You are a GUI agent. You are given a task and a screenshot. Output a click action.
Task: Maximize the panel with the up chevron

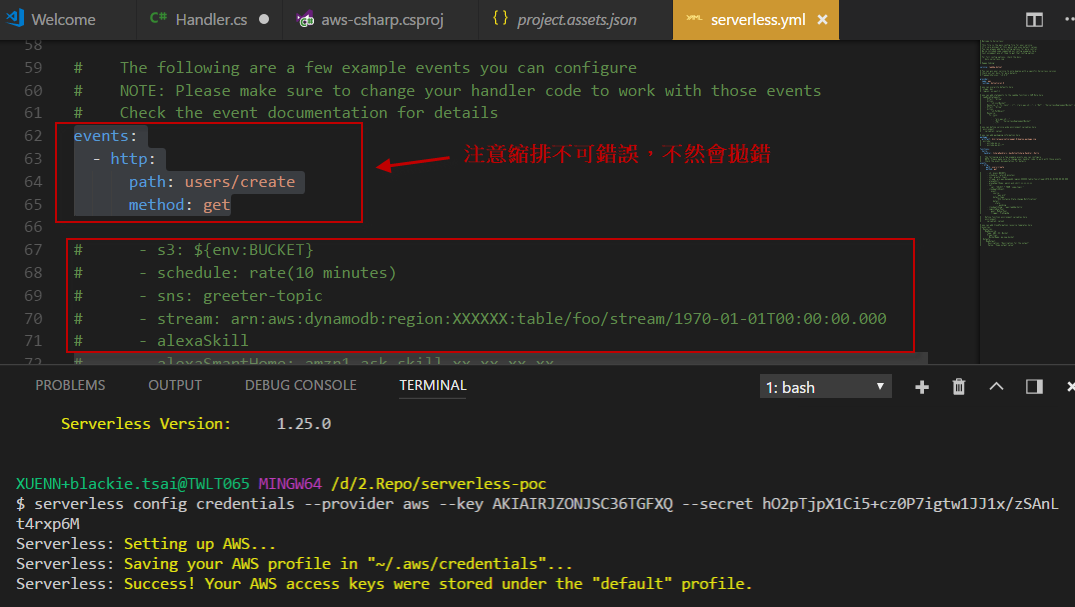pyautogui.click(x=996, y=387)
